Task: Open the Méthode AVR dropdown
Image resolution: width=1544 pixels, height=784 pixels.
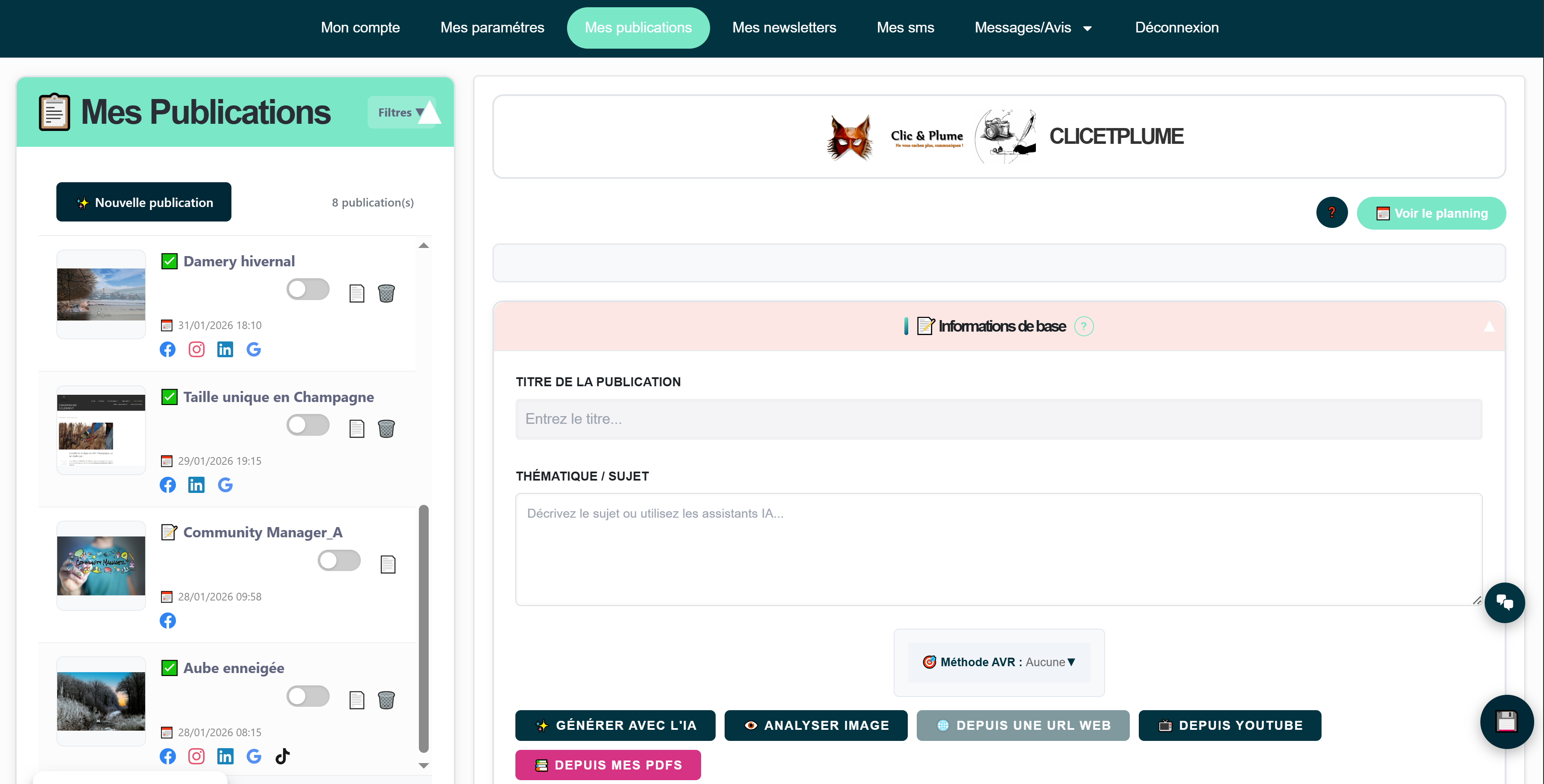Action: coord(999,662)
